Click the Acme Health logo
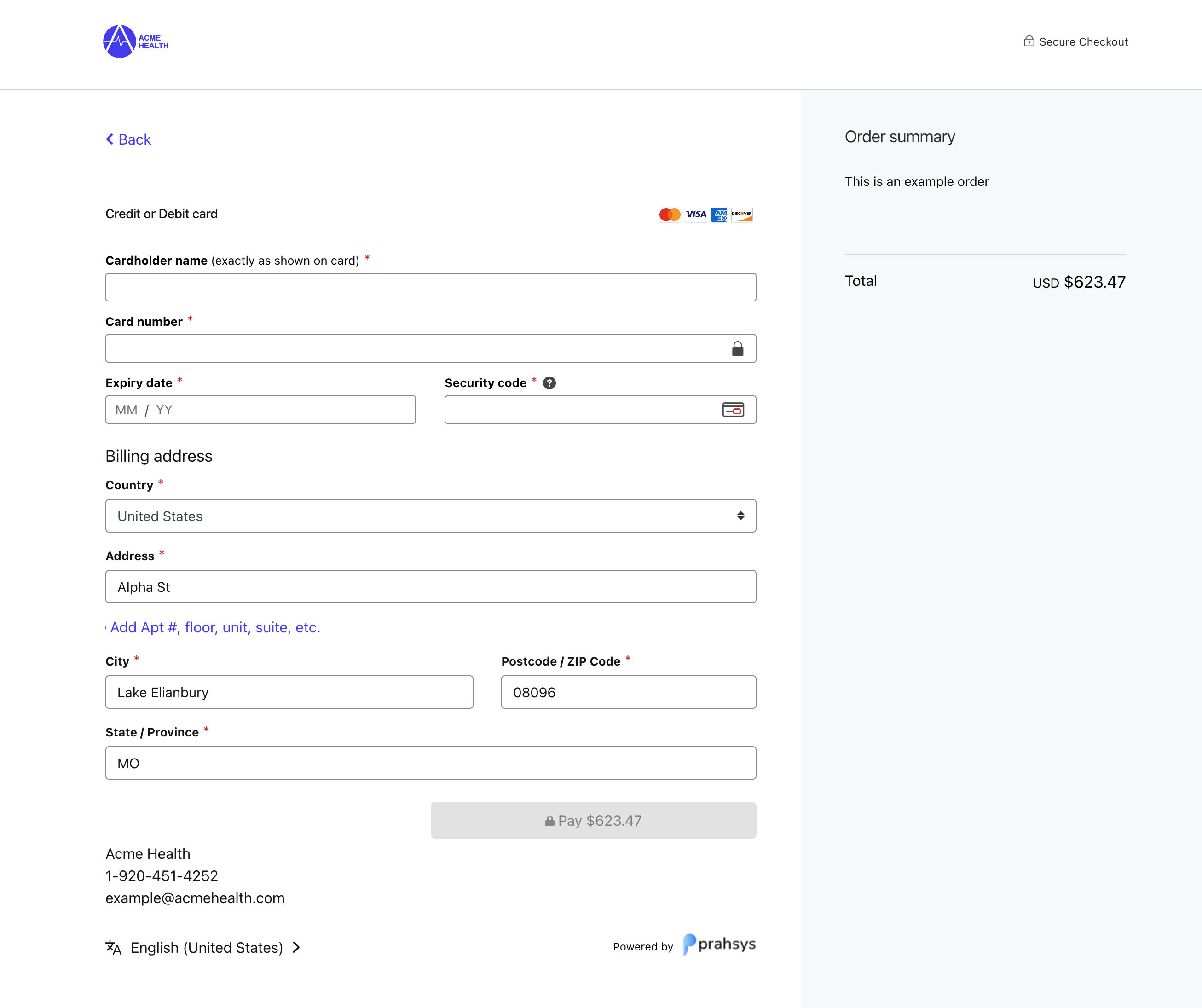 (135, 41)
